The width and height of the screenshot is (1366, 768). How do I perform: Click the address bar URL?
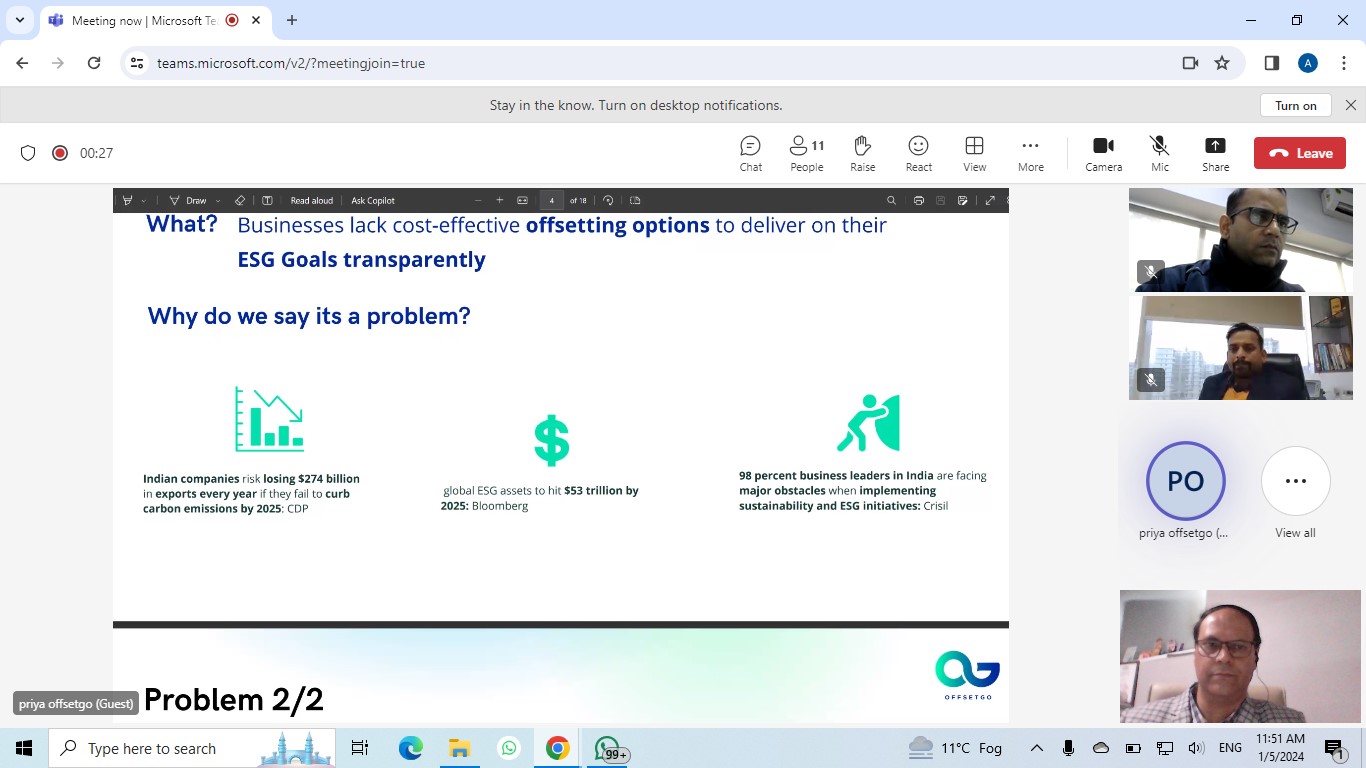[x=291, y=63]
